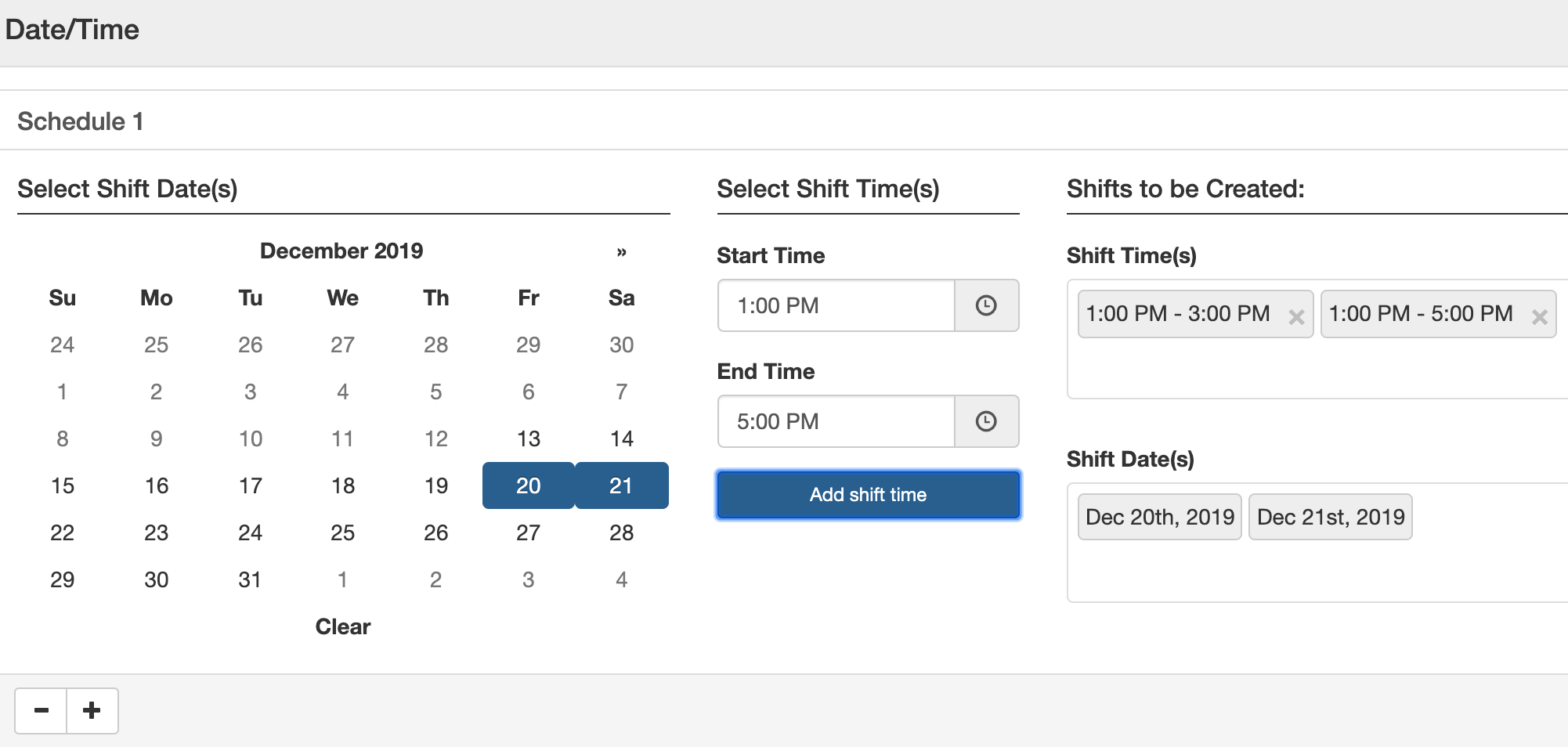Image resolution: width=1568 pixels, height=747 pixels.
Task: Go to next month in calendar
Action: coord(621,251)
